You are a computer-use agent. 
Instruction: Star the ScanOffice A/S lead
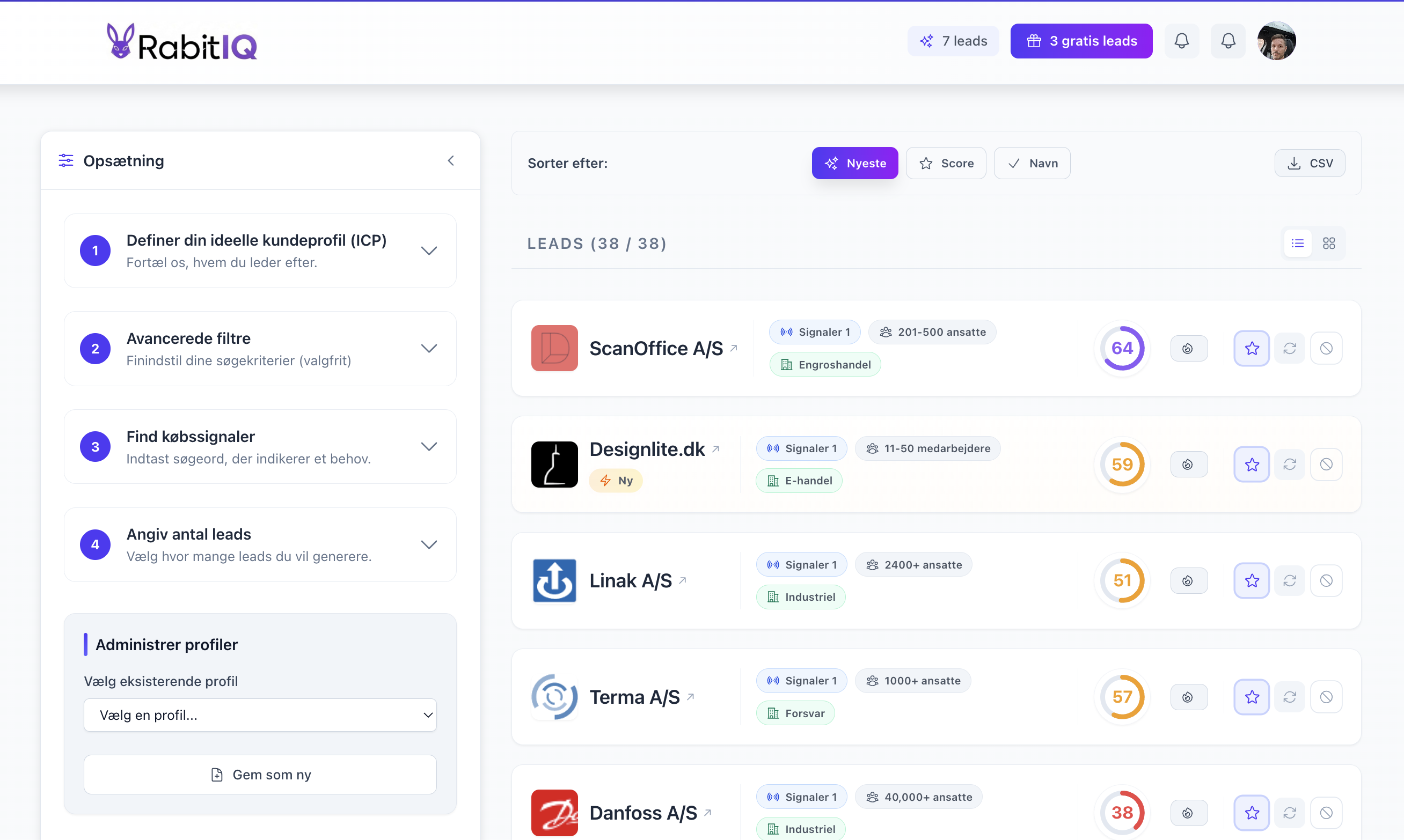point(1252,348)
